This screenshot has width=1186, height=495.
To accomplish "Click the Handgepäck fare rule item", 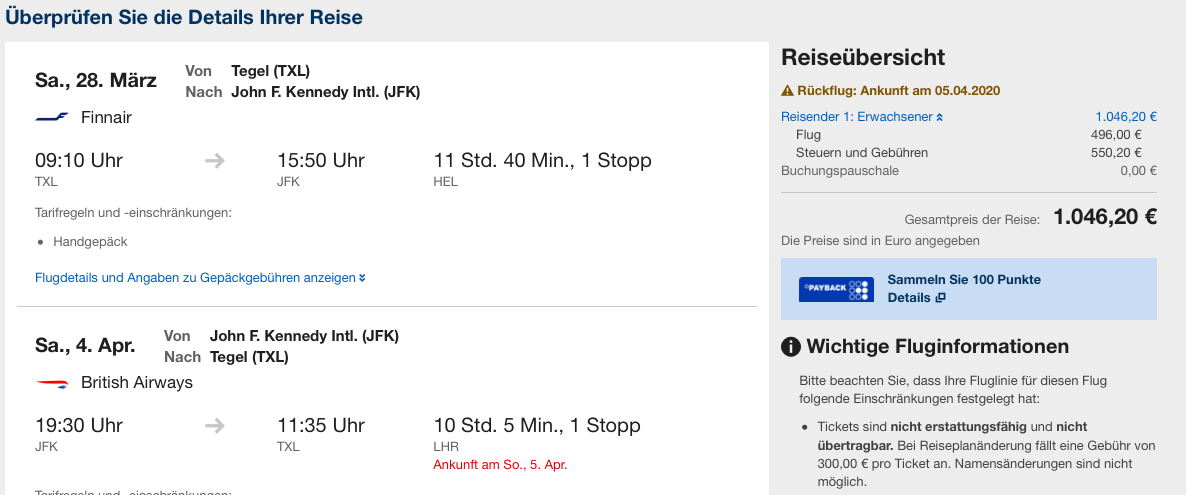I will (90, 242).
